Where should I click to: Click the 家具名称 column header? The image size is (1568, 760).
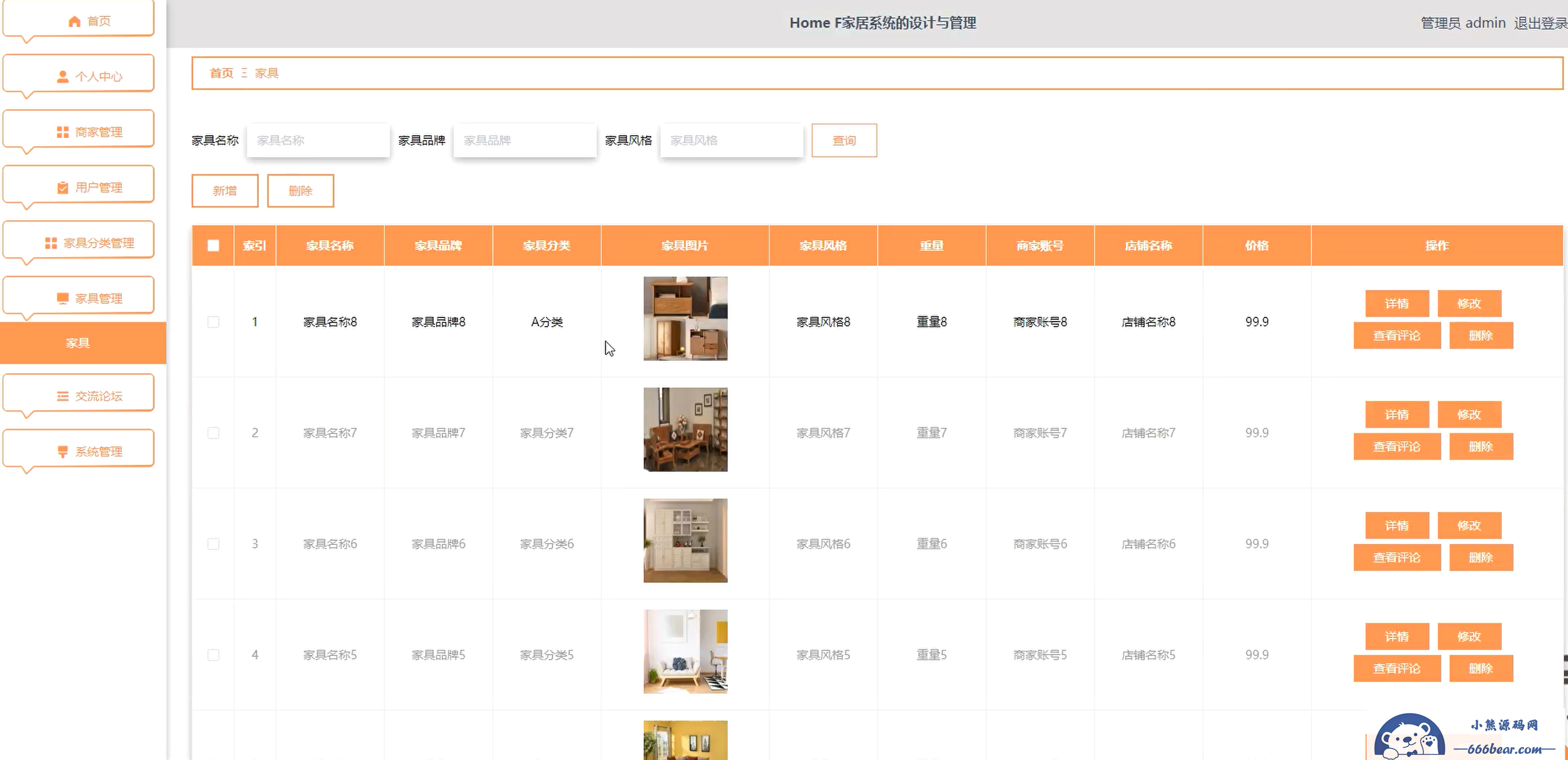(330, 245)
